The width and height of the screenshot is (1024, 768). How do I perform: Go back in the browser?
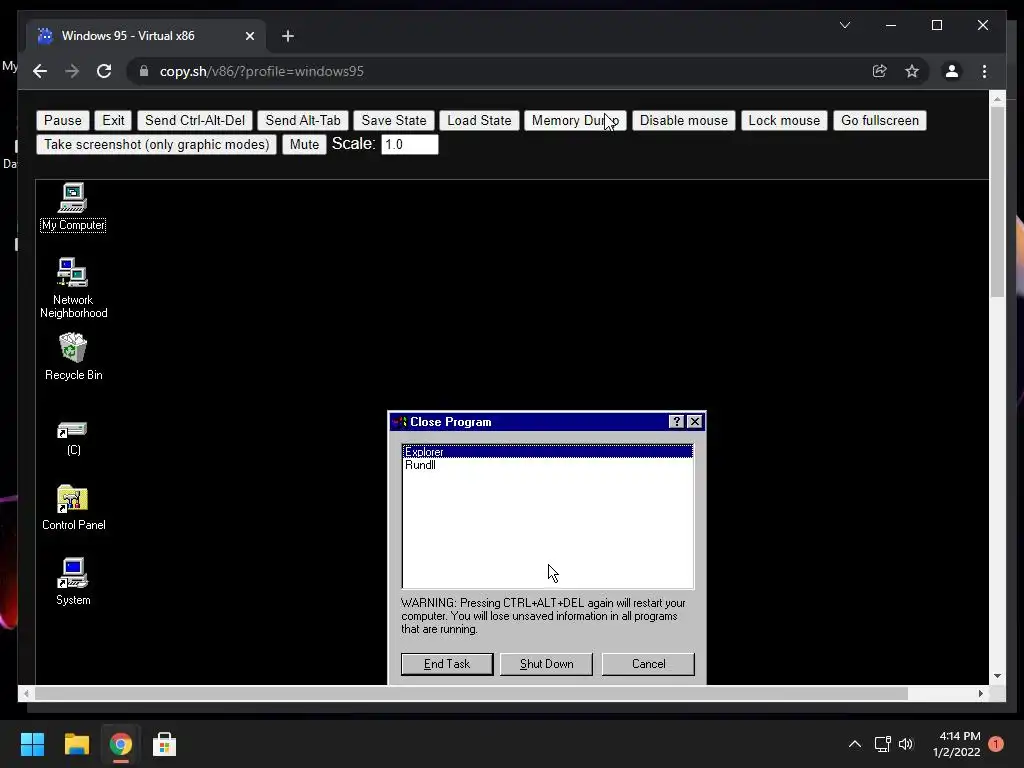coord(40,71)
